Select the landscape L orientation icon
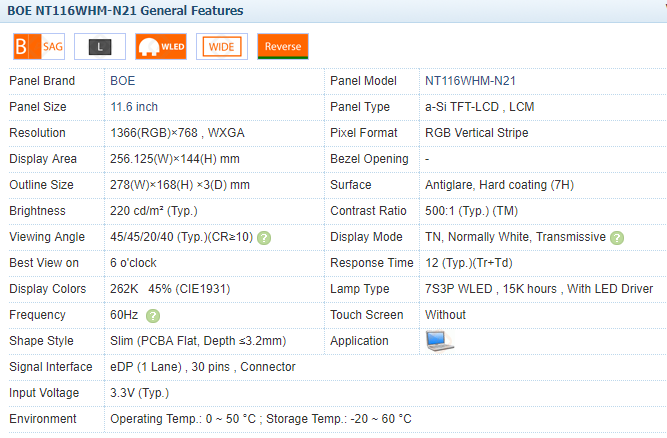This screenshot has width=667, height=438. pyautogui.click(x=100, y=46)
